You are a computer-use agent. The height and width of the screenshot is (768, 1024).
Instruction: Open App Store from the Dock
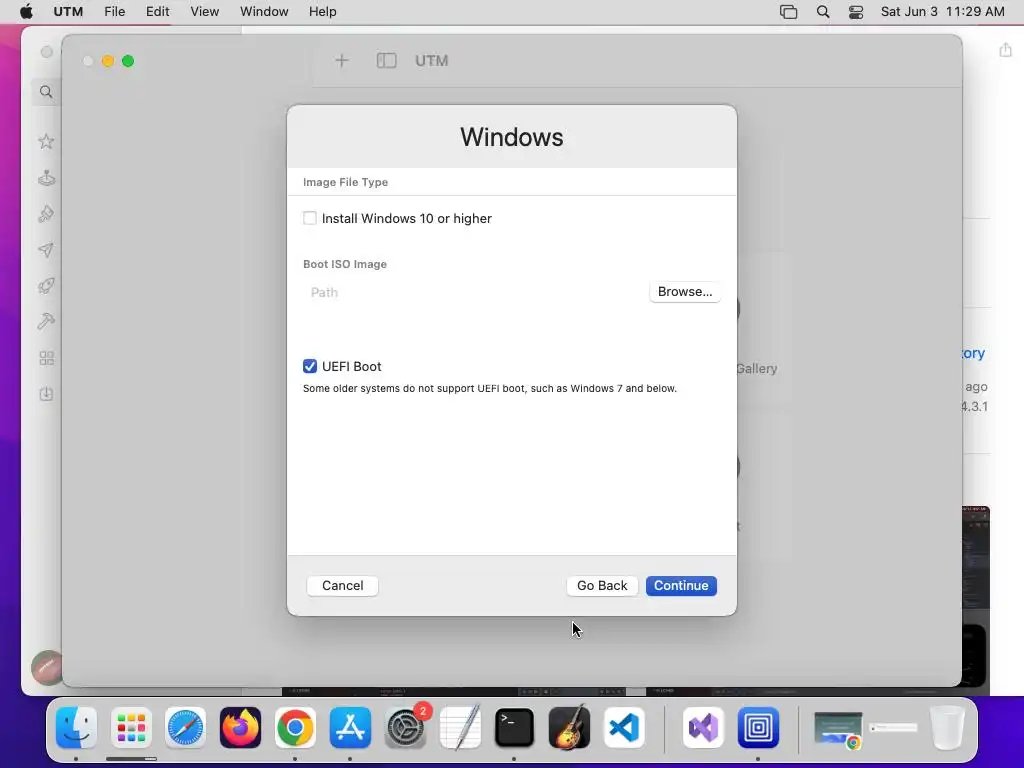350,728
